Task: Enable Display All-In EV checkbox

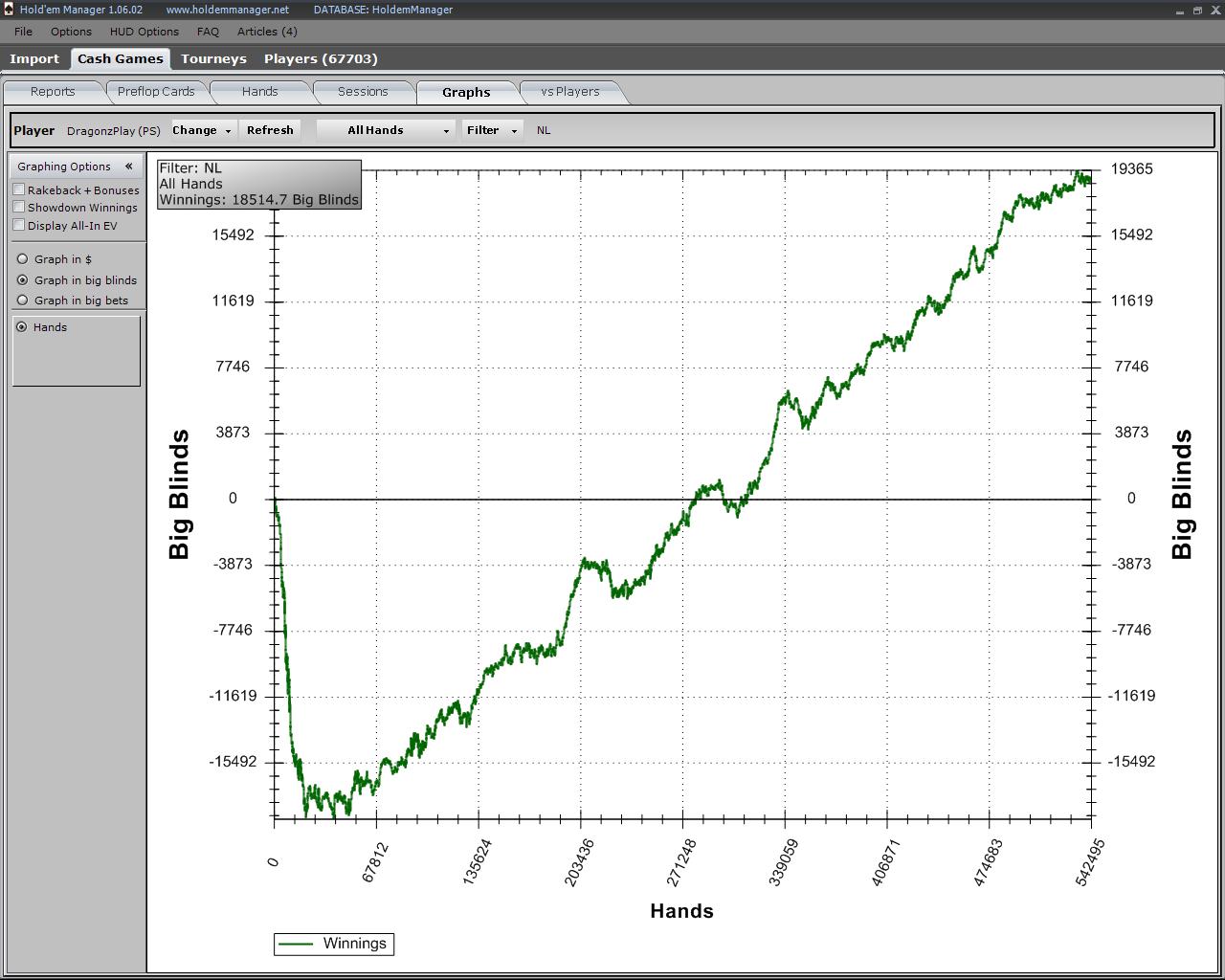Action: pyautogui.click(x=19, y=226)
